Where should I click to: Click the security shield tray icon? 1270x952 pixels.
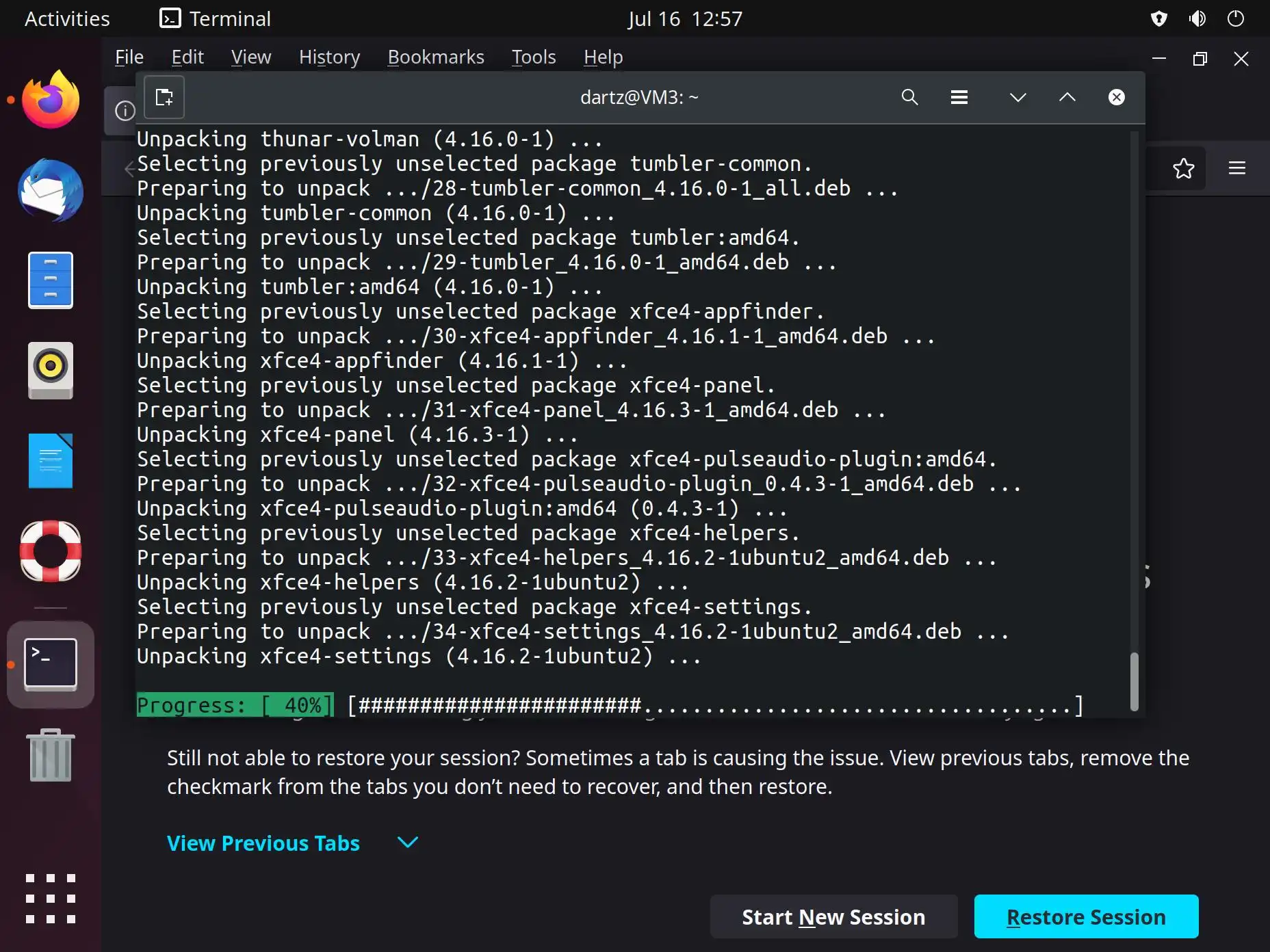pos(1159,18)
